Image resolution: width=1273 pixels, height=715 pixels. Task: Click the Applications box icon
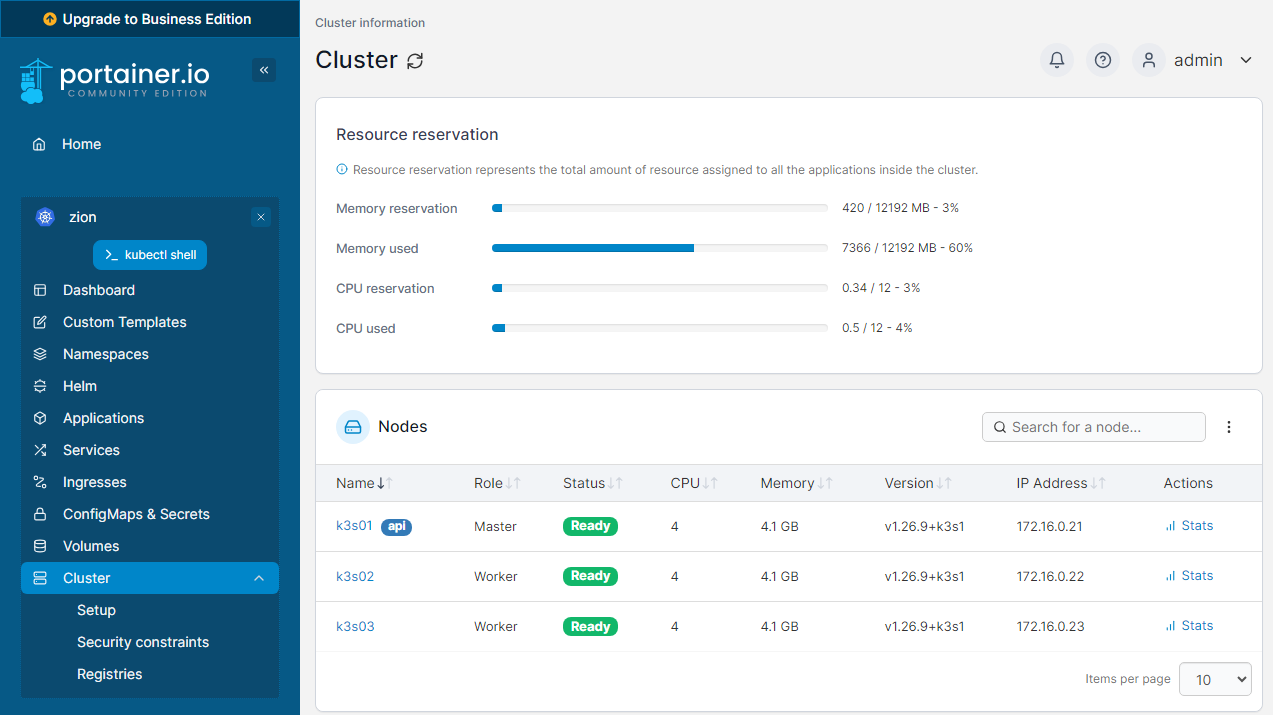click(x=40, y=418)
